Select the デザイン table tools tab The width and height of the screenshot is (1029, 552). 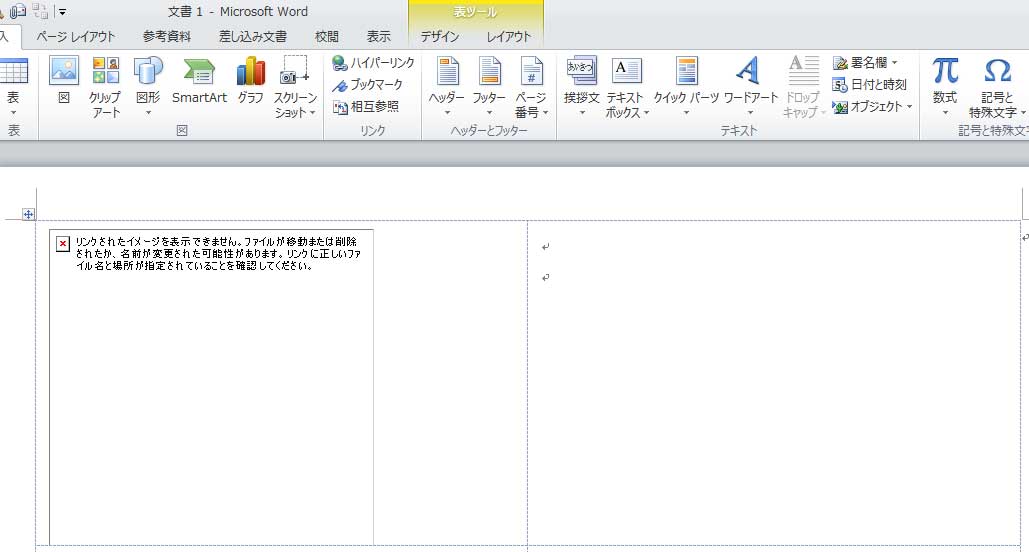coord(440,36)
